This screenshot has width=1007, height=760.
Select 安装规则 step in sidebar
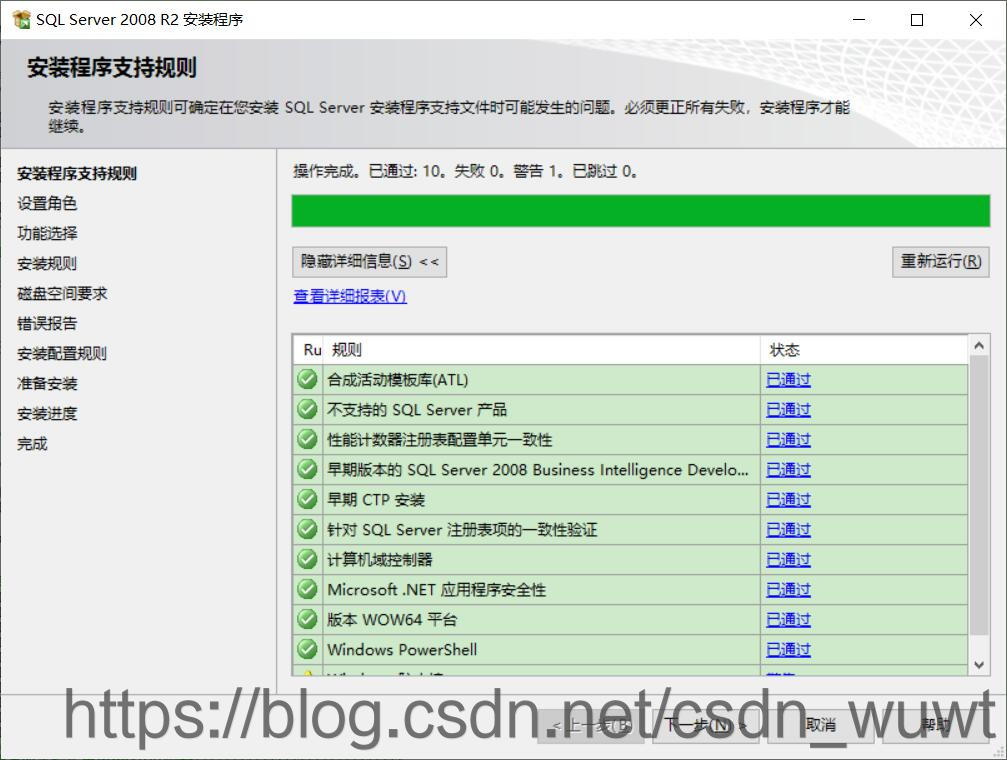47,263
